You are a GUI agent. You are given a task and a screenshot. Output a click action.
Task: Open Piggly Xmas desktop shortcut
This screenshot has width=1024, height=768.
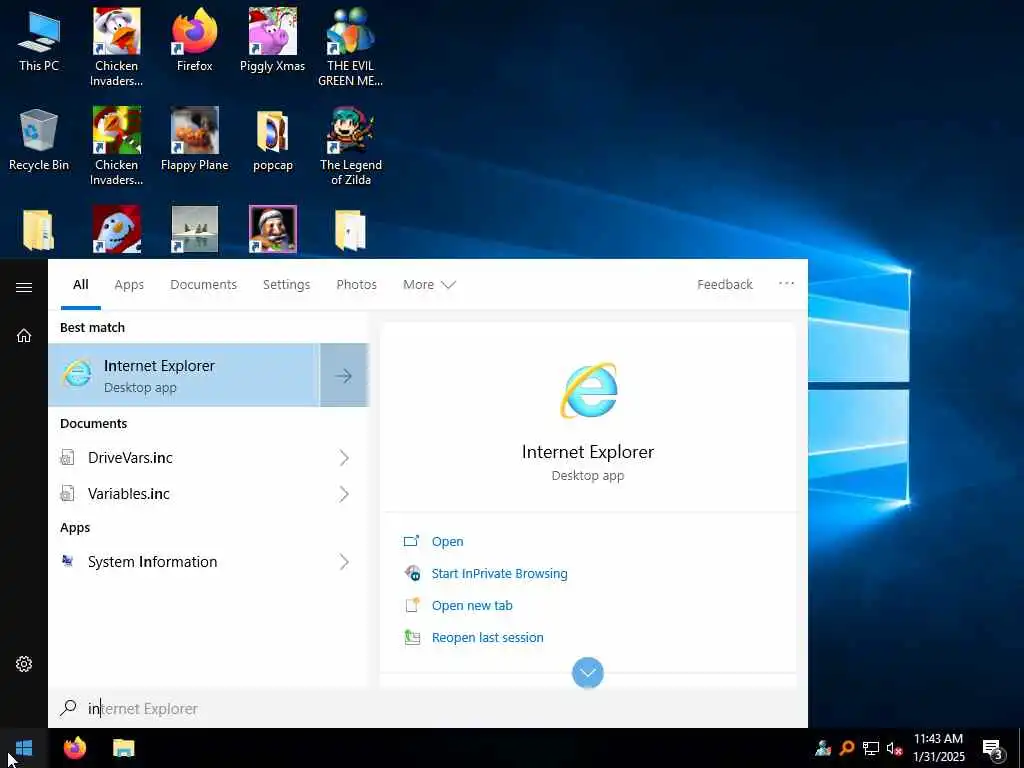[x=272, y=40]
